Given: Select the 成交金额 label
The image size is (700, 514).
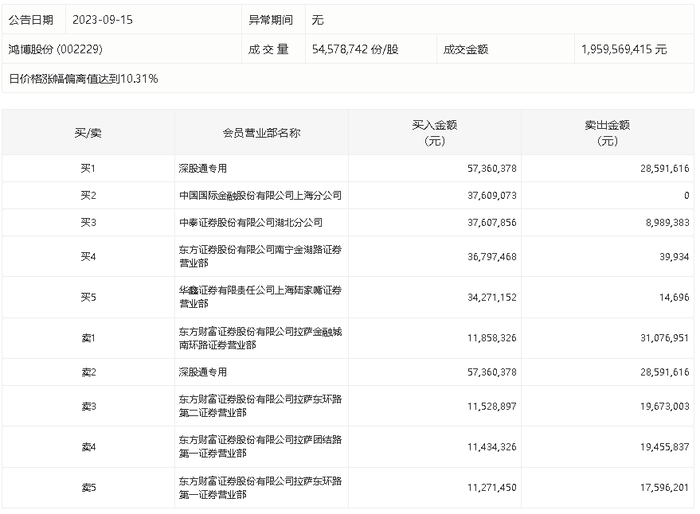Looking at the screenshot, I should [465, 49].
